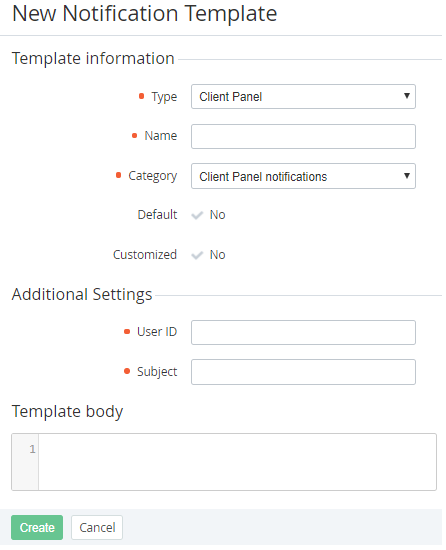446x550 pixels.
Task: Click the Customized No value
Action: (217, 255)
